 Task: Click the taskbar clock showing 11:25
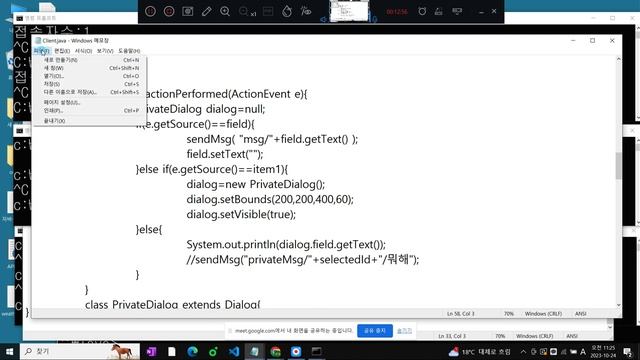coord(603,351)
